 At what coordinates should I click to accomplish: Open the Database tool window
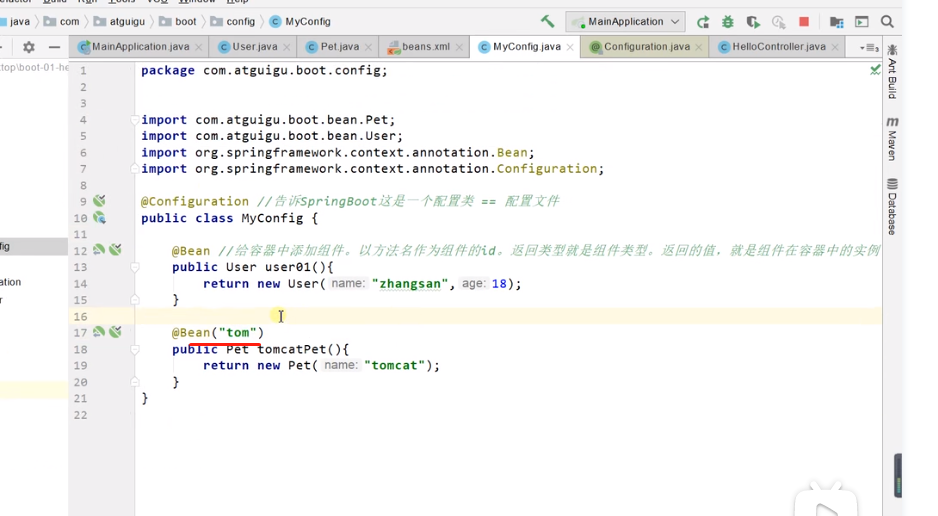click(x=892, y=206)
